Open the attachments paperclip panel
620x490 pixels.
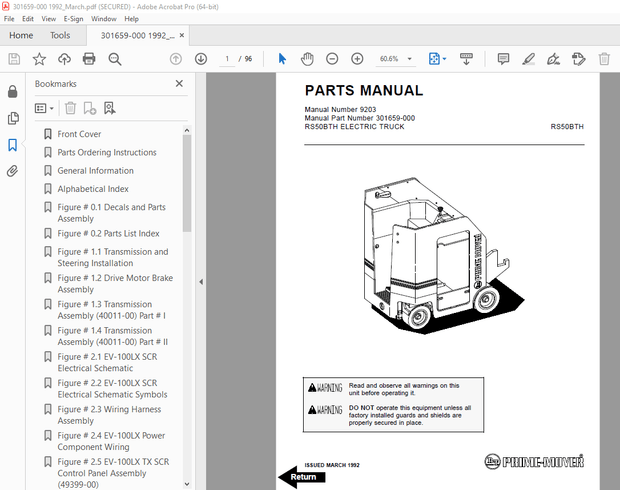[13, 171]
